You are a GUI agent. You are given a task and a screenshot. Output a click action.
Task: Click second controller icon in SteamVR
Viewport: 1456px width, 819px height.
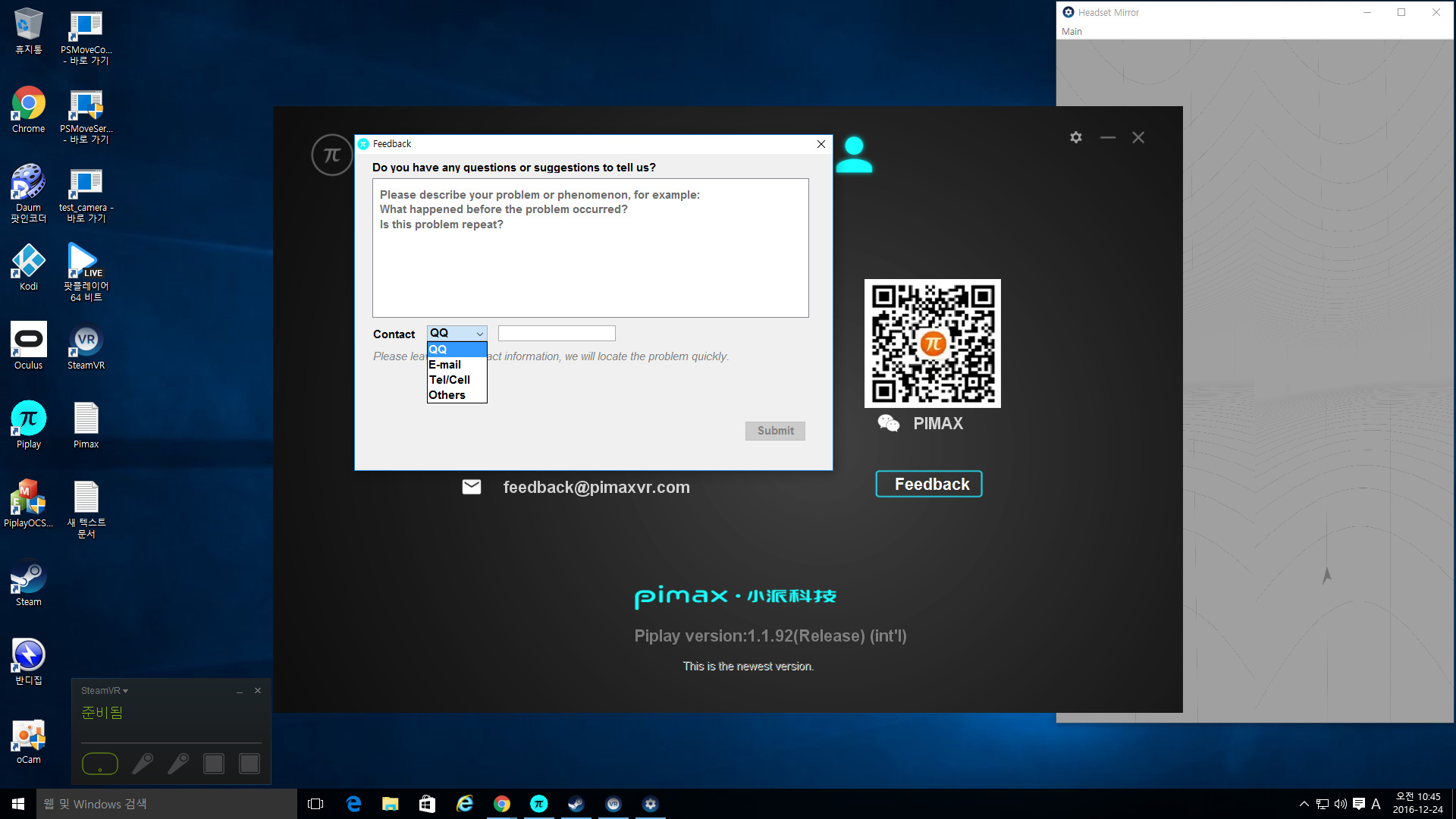(178, 764)
